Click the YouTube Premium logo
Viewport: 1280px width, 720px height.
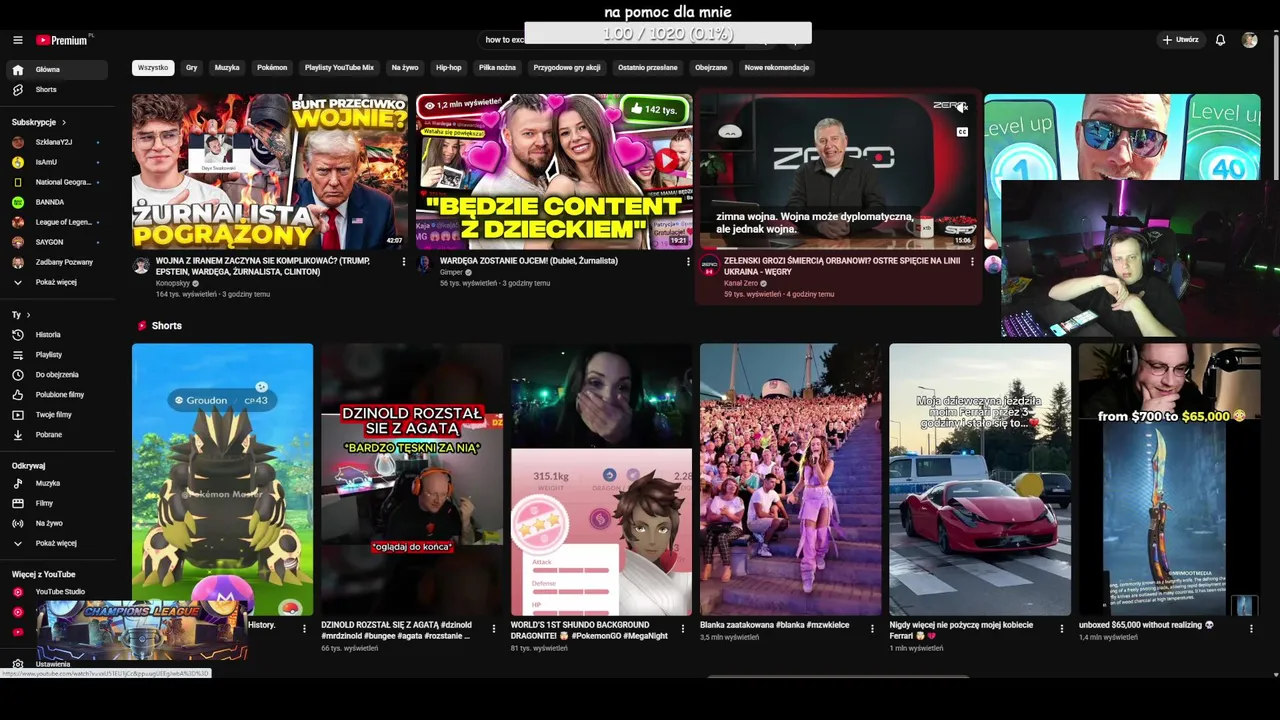click(x=64, y=40)
